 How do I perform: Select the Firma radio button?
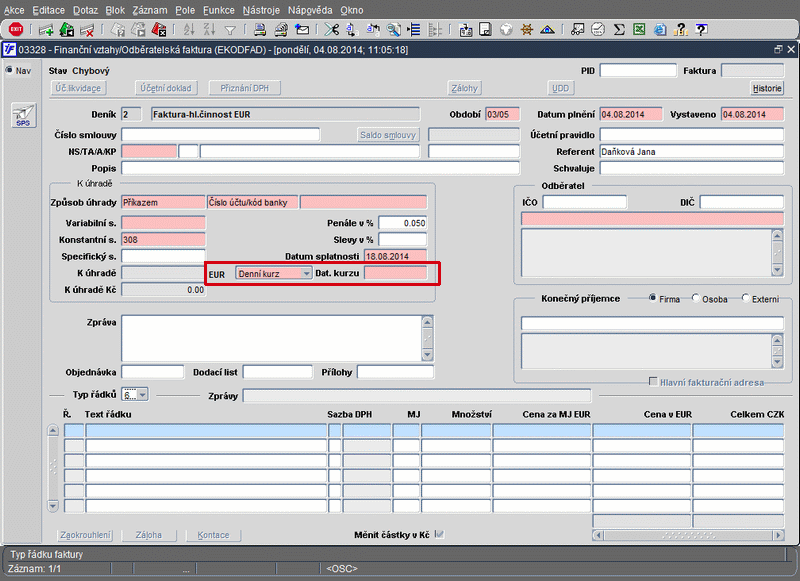653,299
